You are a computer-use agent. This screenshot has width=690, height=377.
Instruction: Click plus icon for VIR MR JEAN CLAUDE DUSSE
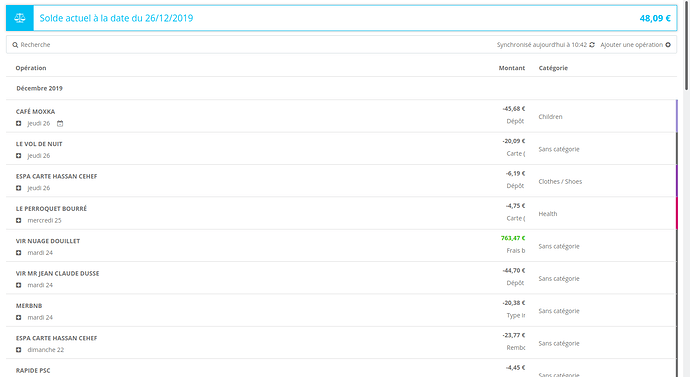[18, 285]
